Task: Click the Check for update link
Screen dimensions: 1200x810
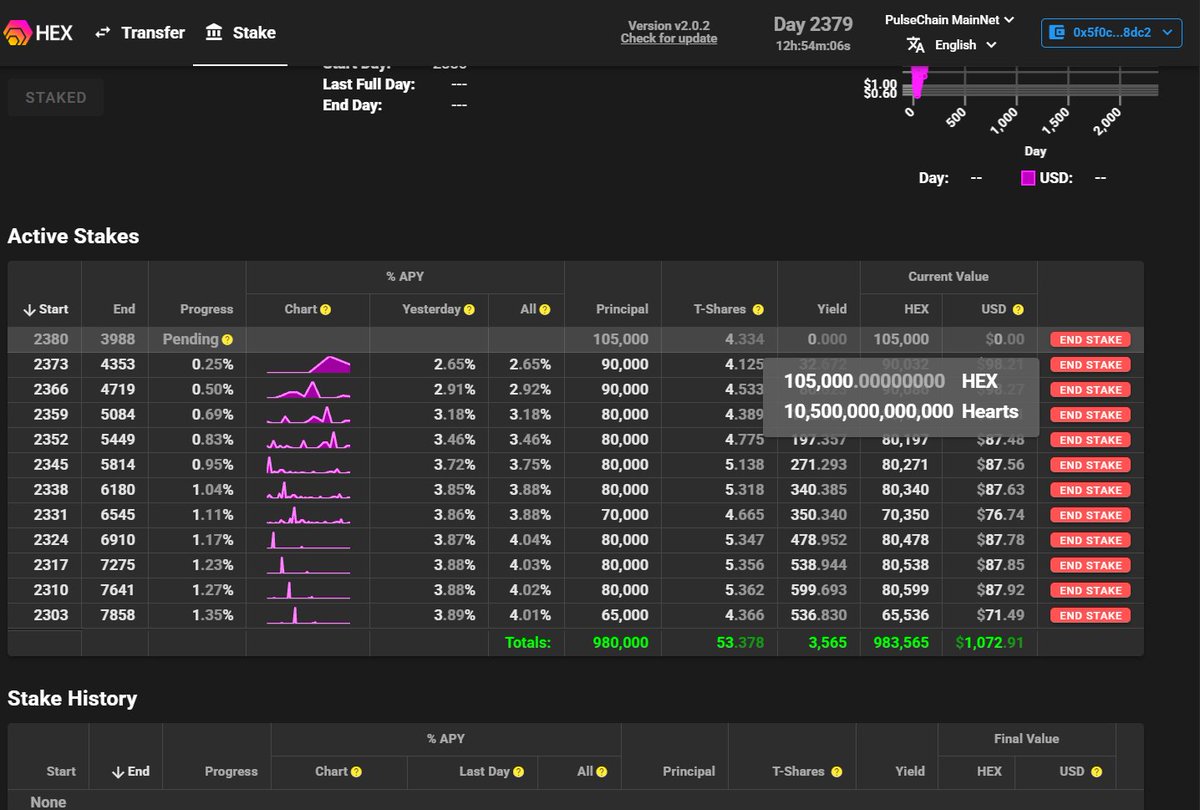Action: [669, 38]
